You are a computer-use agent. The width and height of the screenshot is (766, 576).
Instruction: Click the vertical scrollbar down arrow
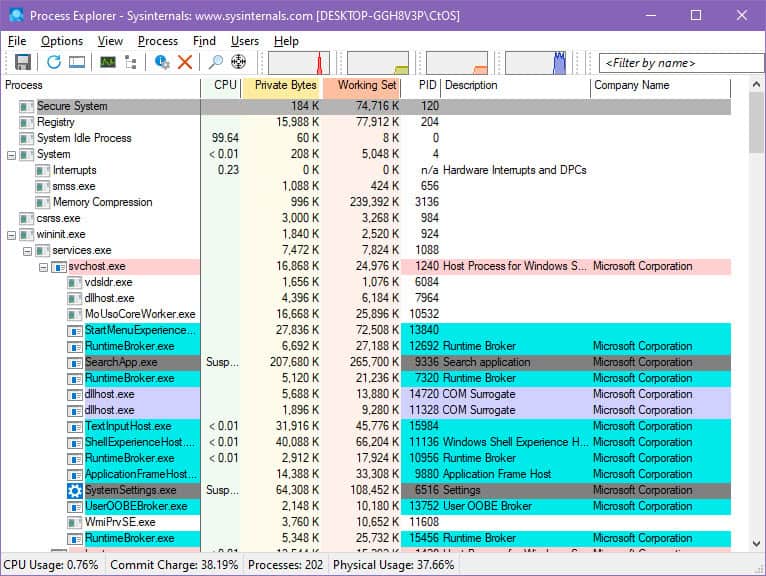pyautogui.click(x=756, y=543)
